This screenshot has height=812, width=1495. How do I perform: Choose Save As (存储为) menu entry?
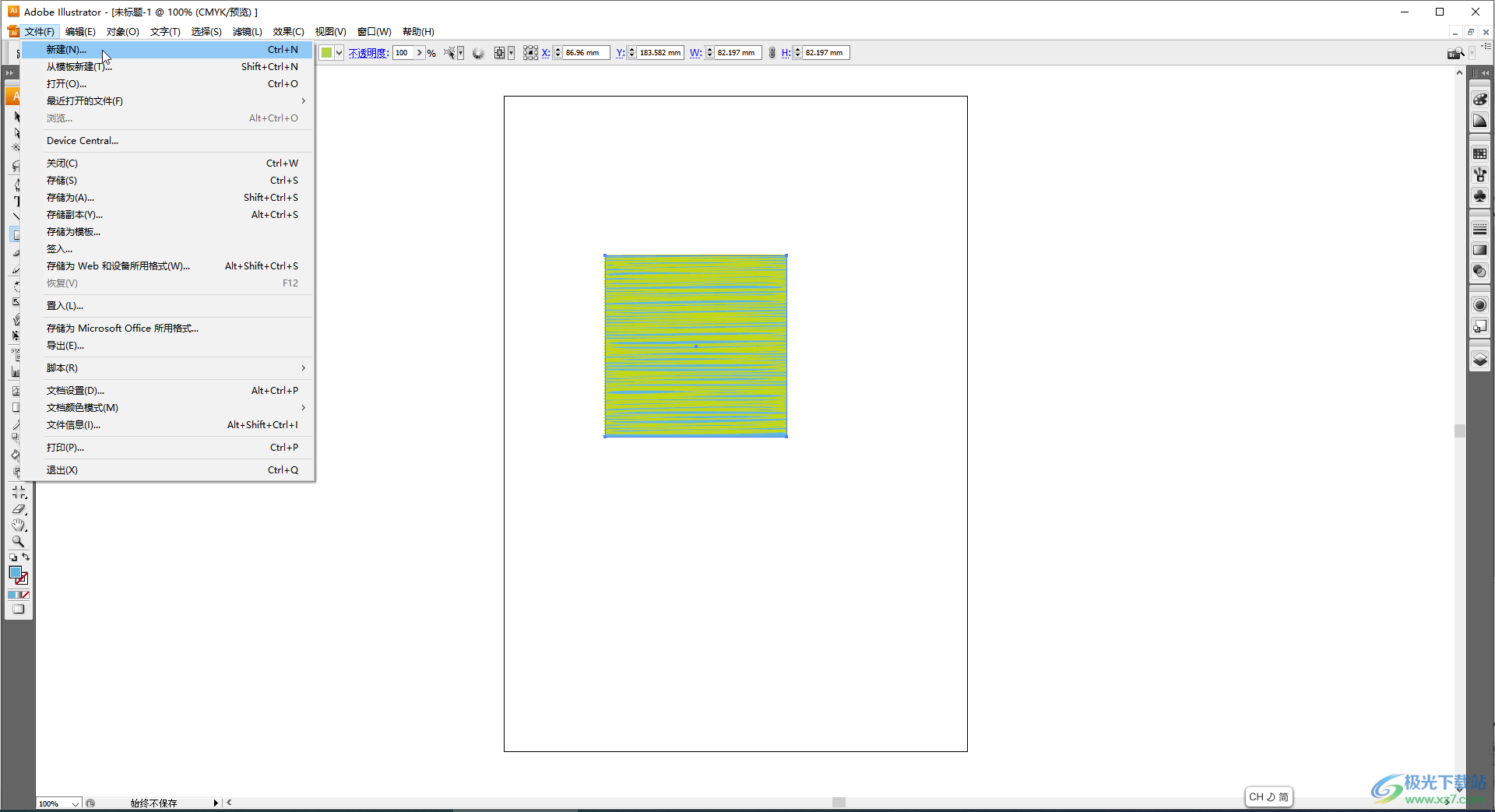[167, 198]
